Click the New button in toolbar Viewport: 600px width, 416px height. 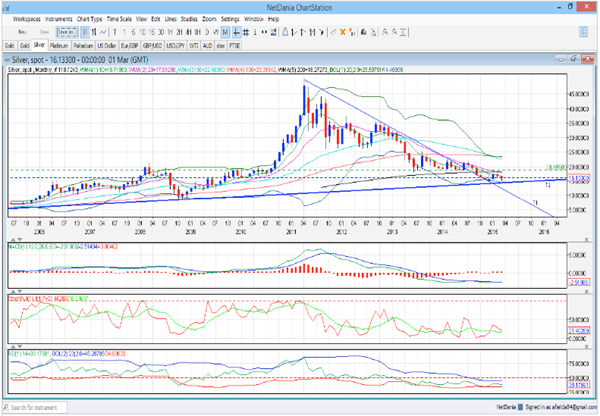20,31
